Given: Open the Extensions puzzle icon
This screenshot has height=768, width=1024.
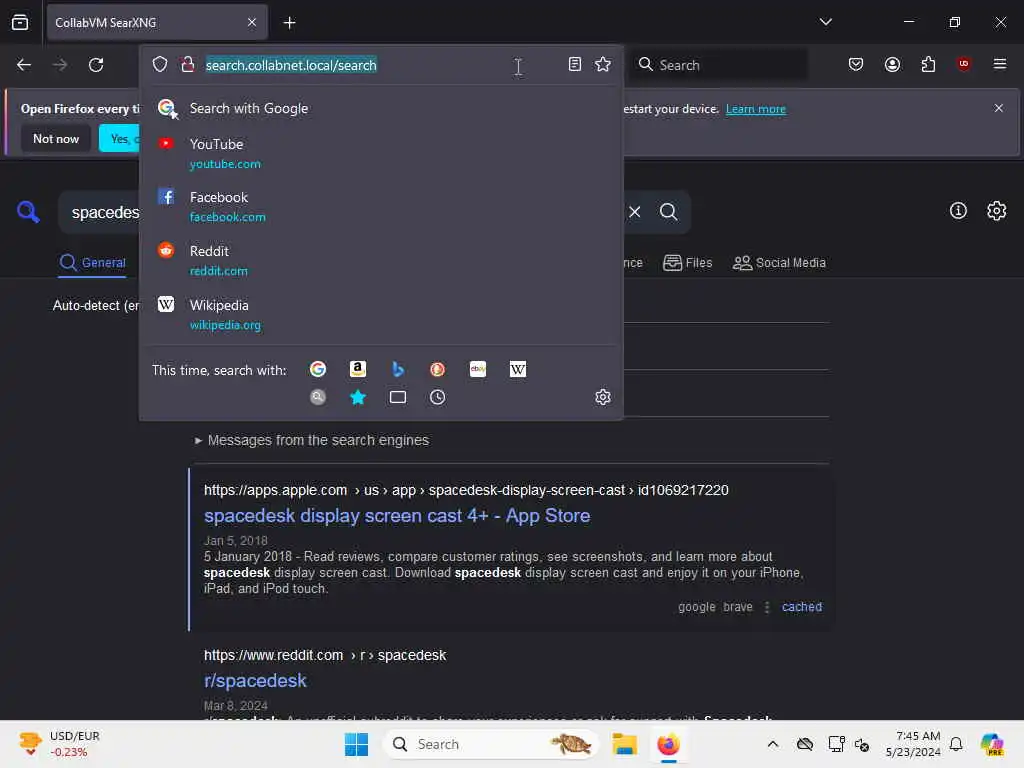Looking at the screenshot, I should tap(928, 64).
